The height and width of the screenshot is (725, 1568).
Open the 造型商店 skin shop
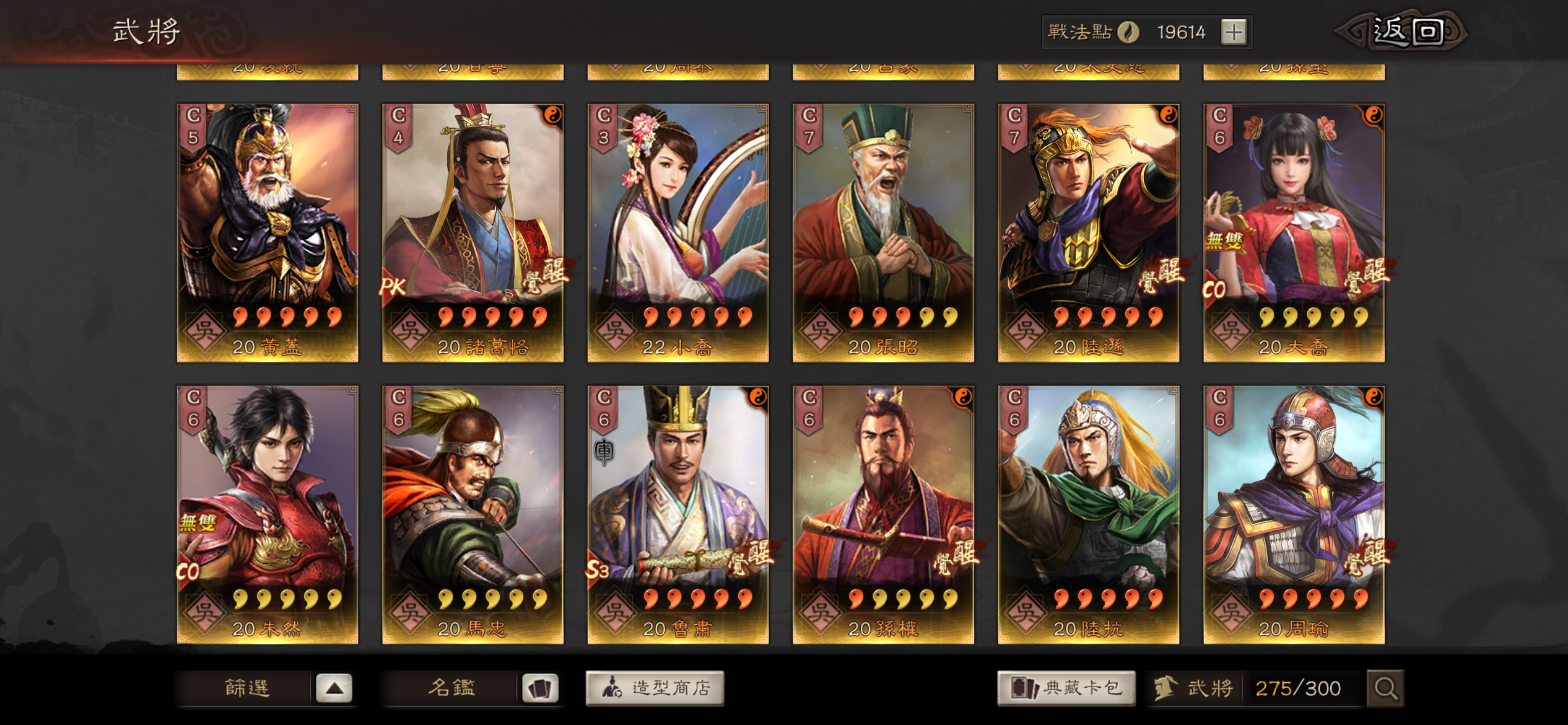(655, 688)
